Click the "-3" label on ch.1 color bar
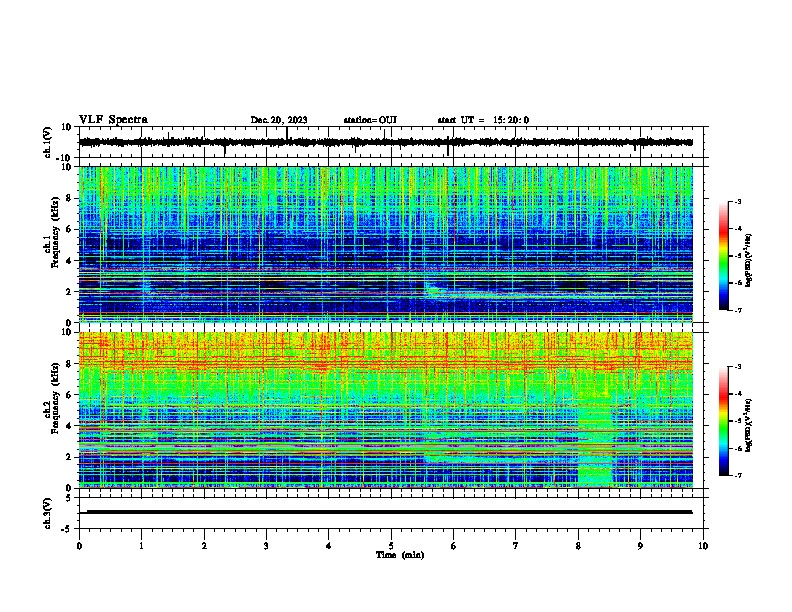Screen dimensions: 792x612 [737, 201]
